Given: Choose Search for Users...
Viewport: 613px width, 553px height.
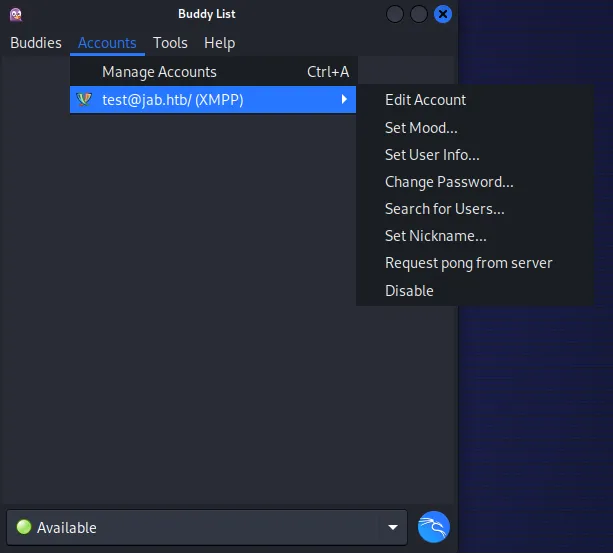Looking at the screenshot, I should click(x=475, y=209).
